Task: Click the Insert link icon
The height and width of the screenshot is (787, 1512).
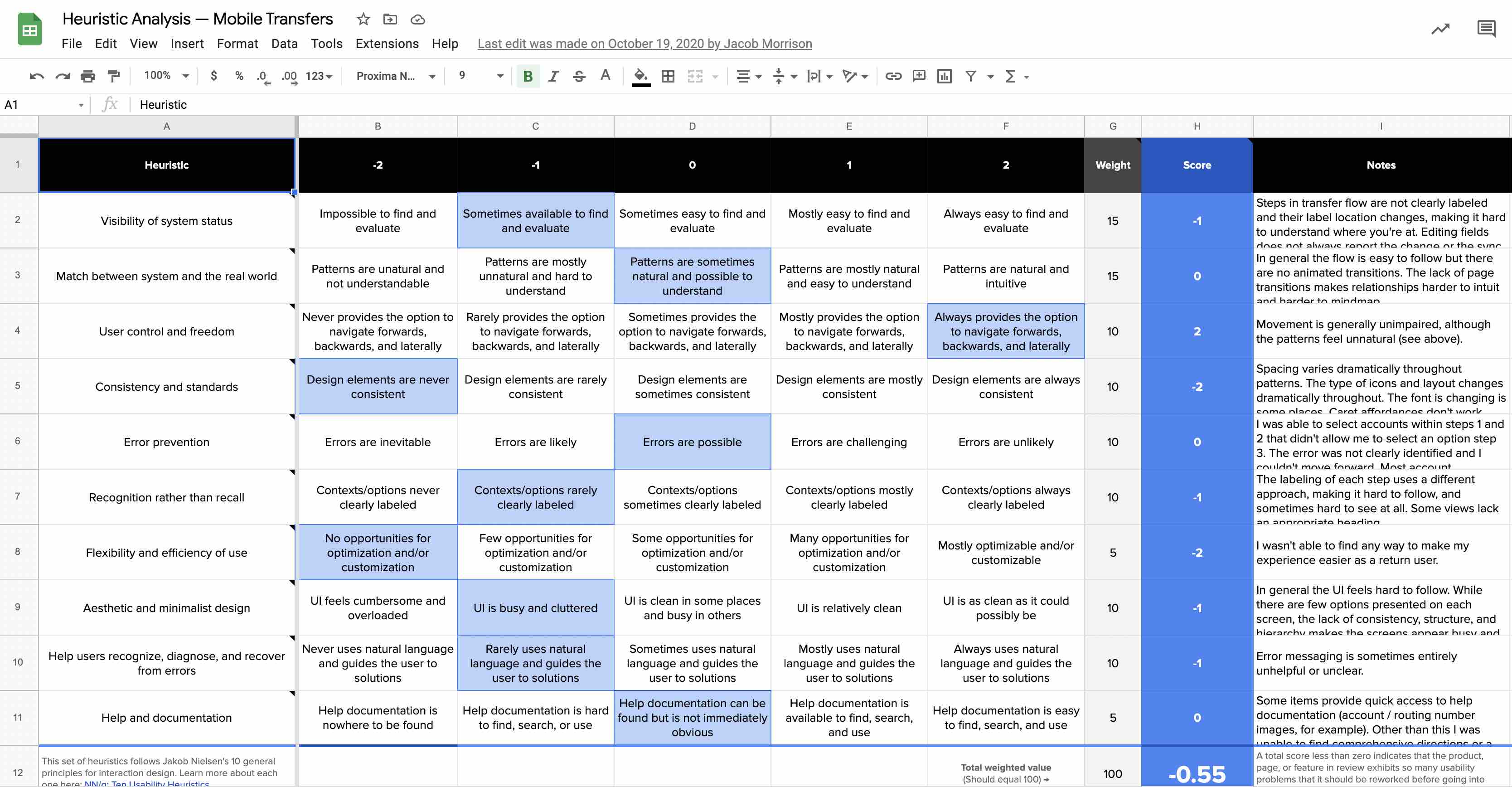Action: tap(893, 76)
